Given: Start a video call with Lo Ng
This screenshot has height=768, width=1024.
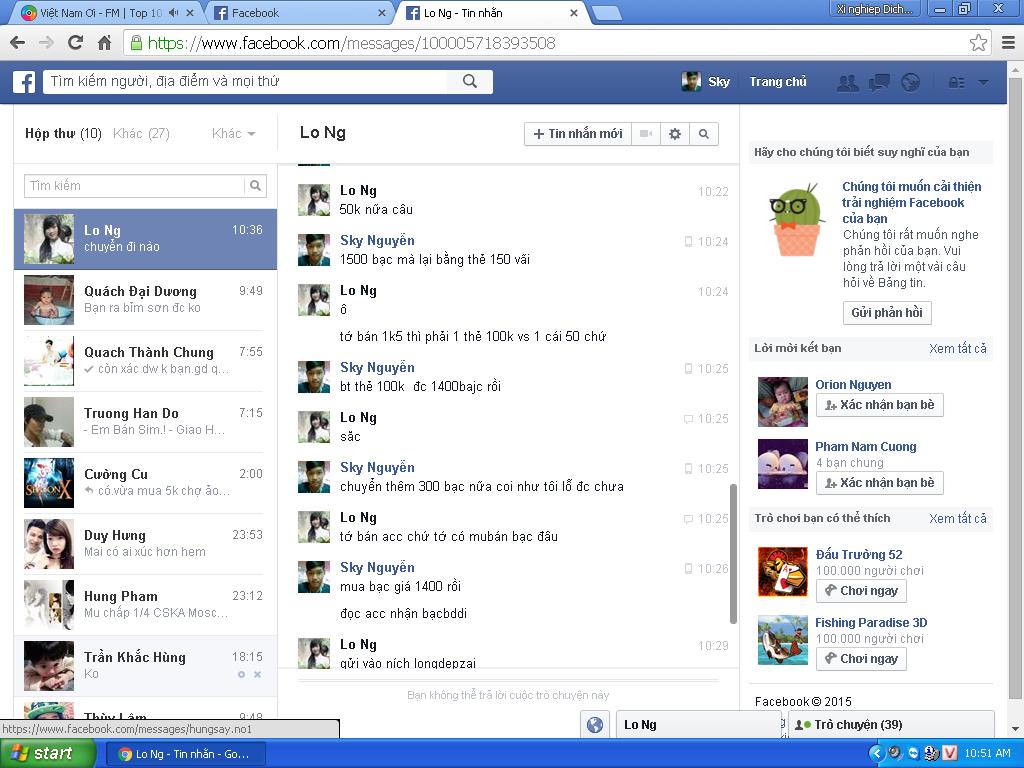Looking at the screenshot, I should (x=646, y=134).
